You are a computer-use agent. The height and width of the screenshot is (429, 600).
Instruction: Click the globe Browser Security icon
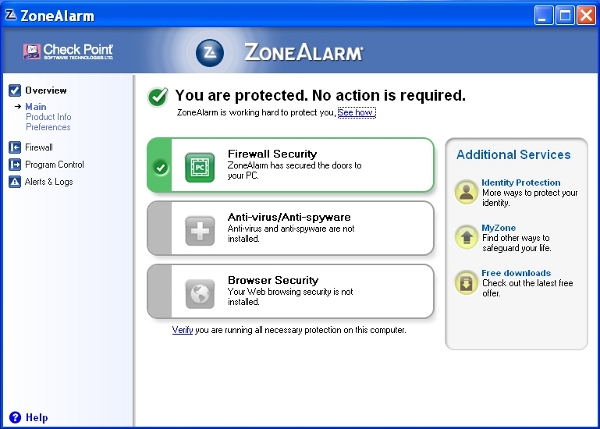pyautogui.click(x=200, y=294)
